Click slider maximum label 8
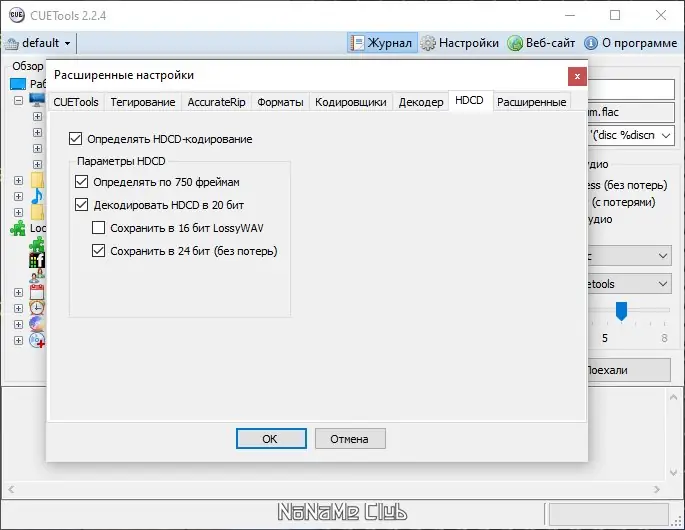 (x=664, y=338)
